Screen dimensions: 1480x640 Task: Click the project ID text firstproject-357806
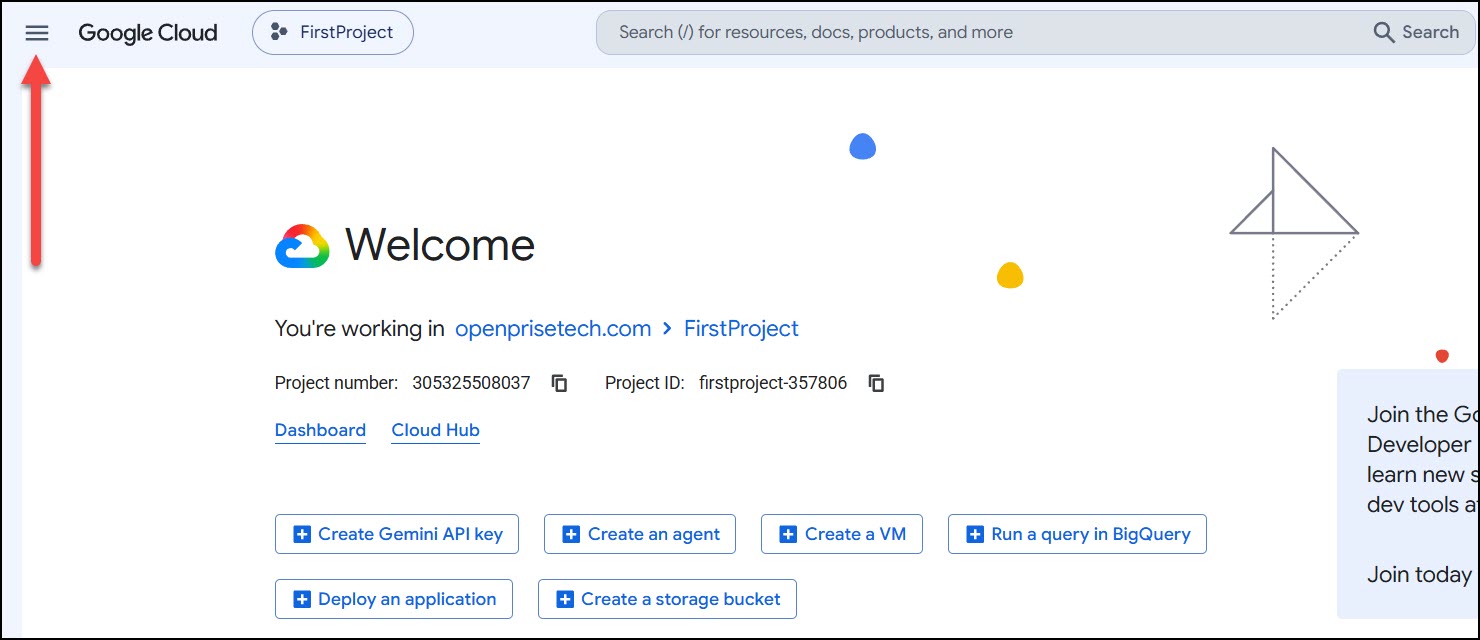[773, 383]
